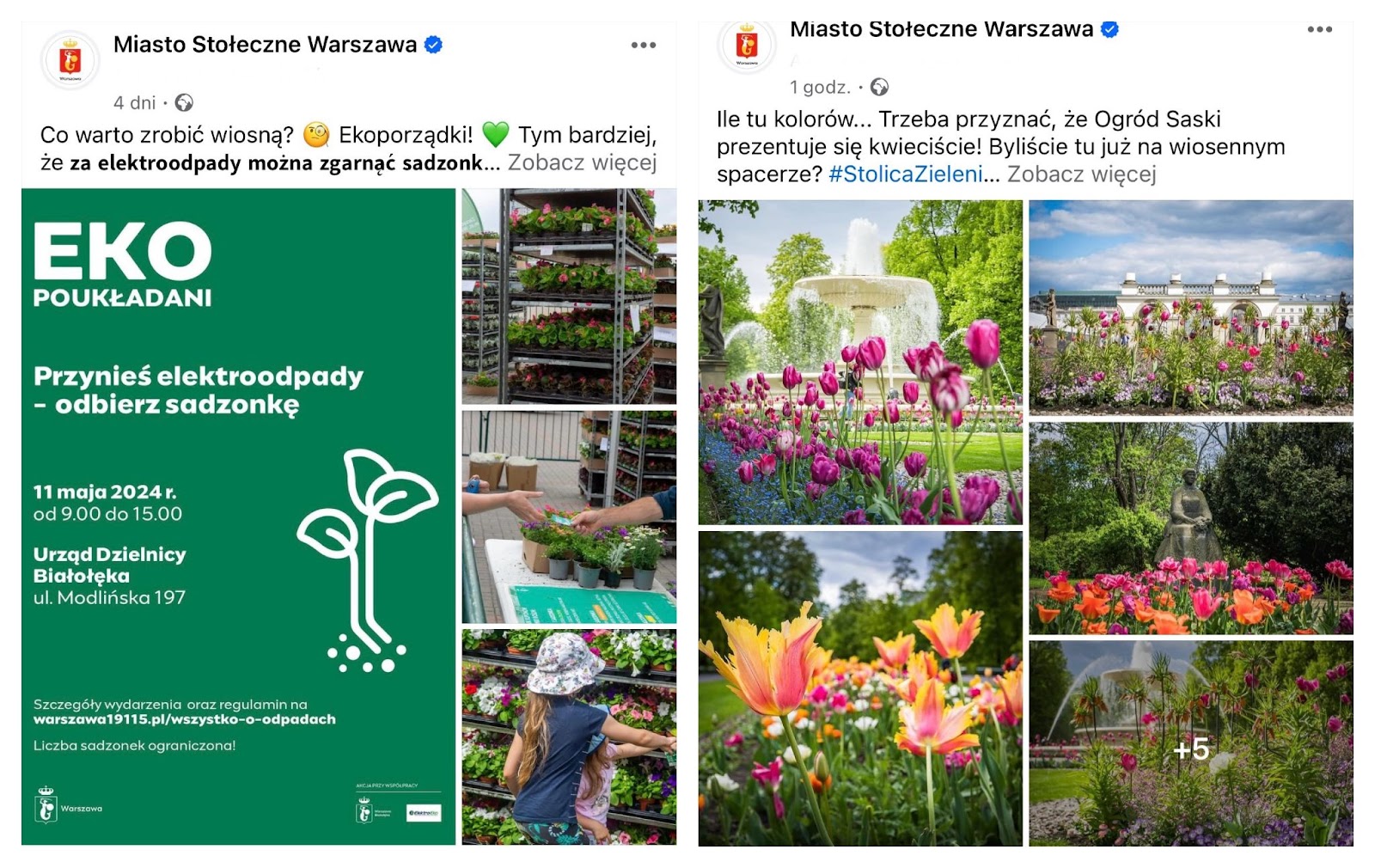Open the +5 more photos tile
The height and width of the screenshot is (868, 1375).
1191,743
